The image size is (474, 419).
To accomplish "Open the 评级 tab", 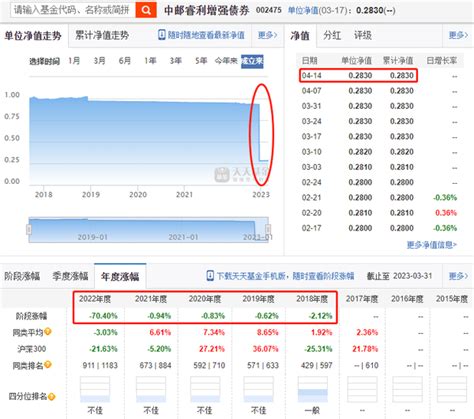I will [x=363, y=35].
